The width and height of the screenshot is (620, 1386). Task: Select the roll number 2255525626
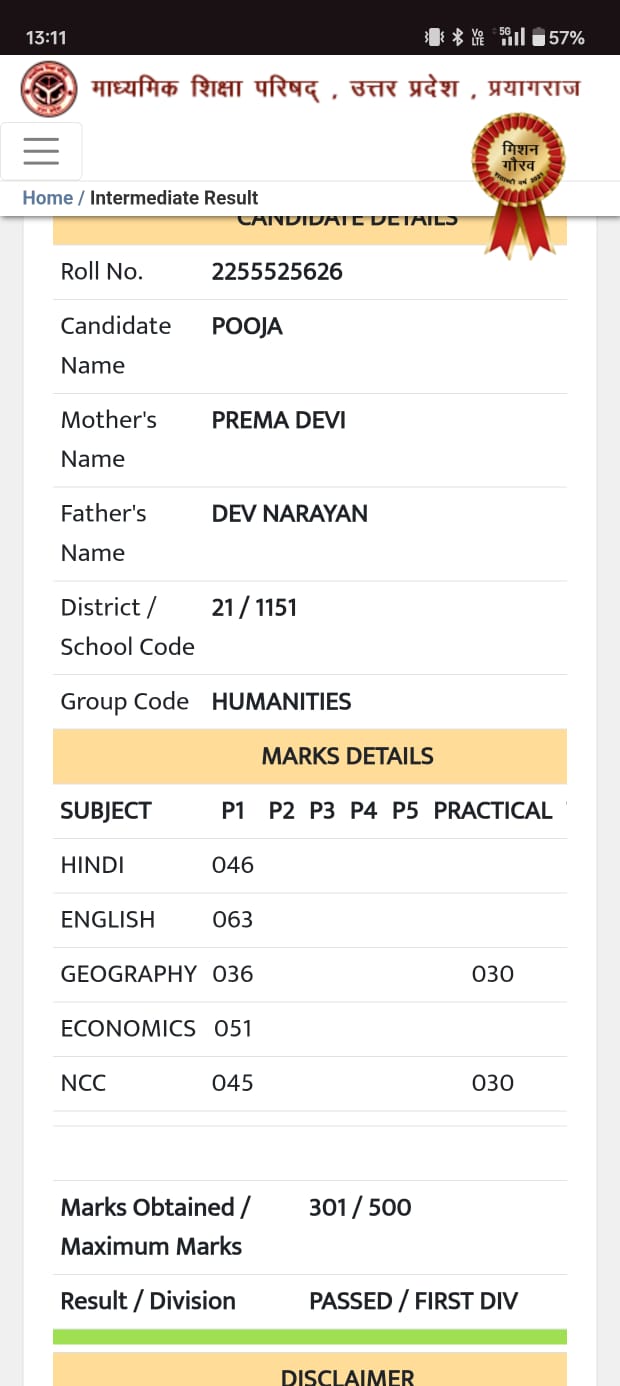[277, 272]
